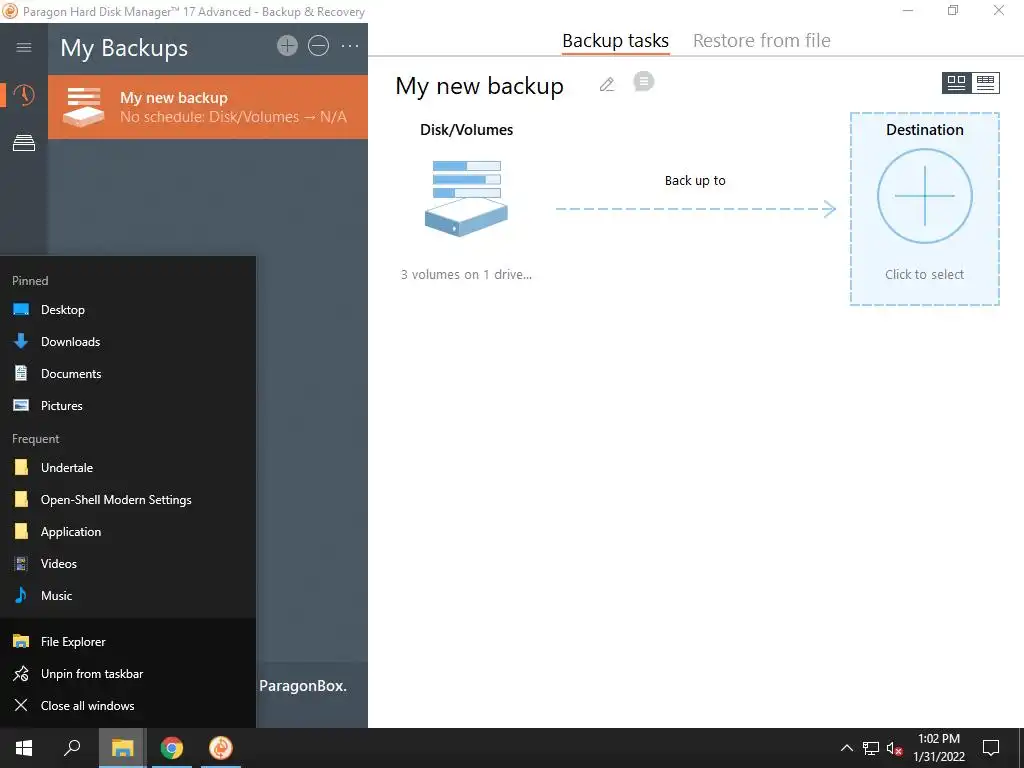
Task: Open Desktop from pinned jump list
Action: (128, 310)
